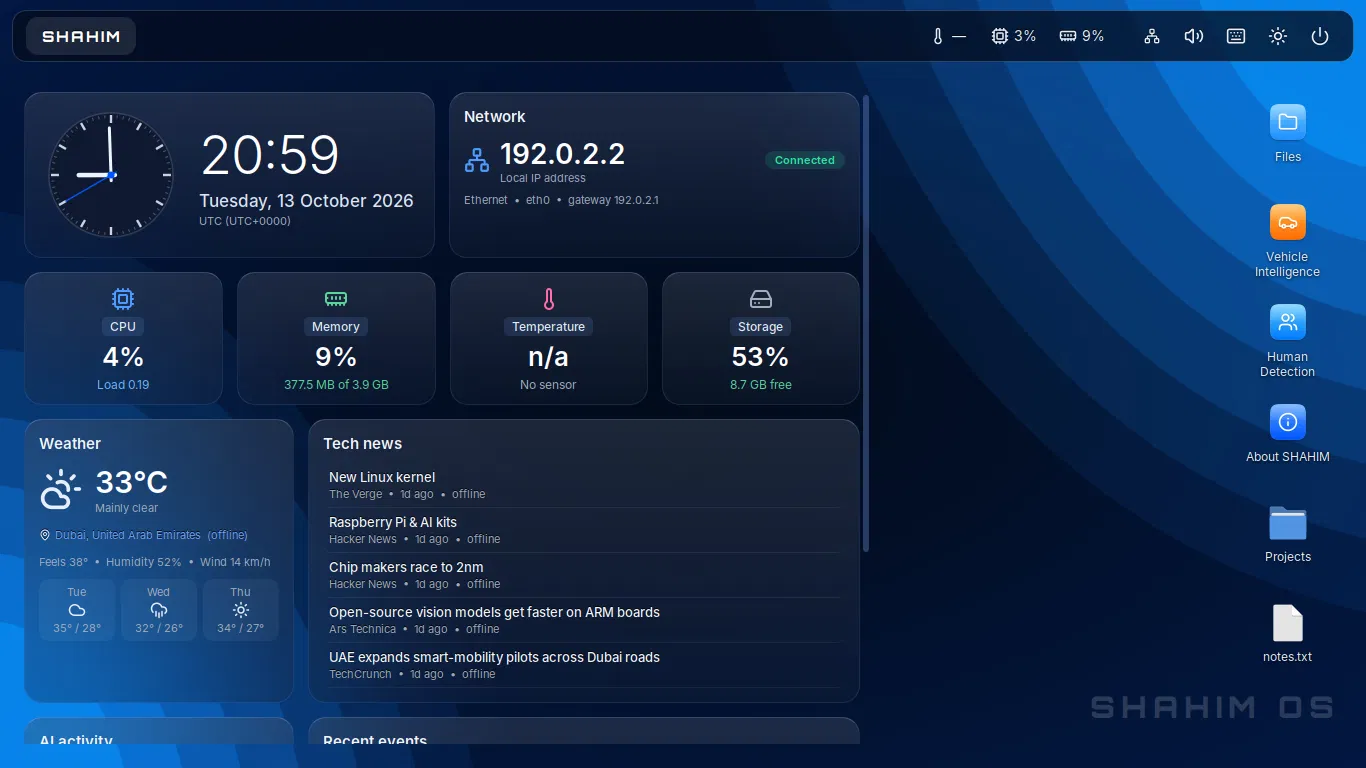Click the 20:59 digital time

point(270,155)
